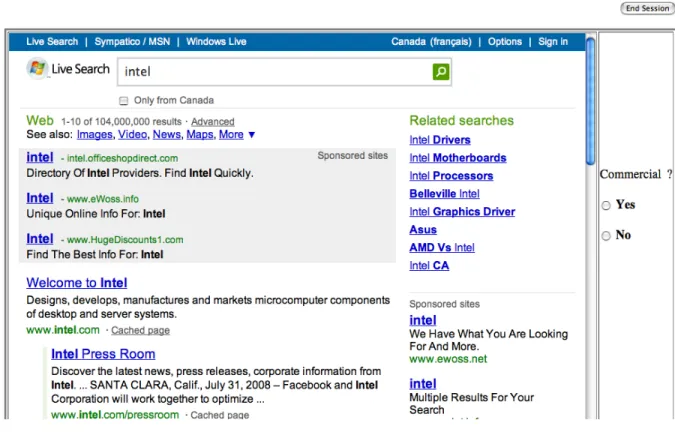Open related search Asus
This screenshot has height=444, width=675.
tap(423, 230)
